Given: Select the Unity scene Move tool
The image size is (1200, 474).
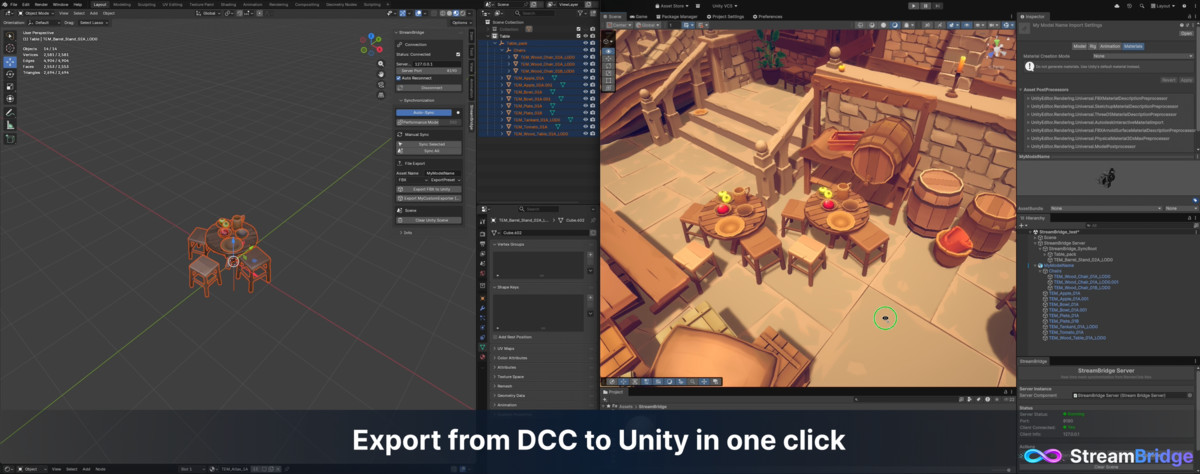Looking at the screenshot, I should click(610, 60).
